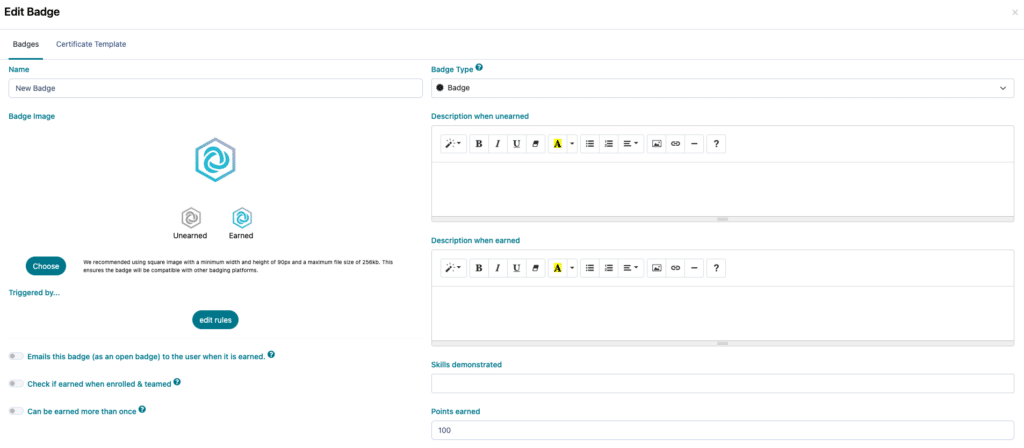Click eraser icon in earned description toolbar

[x=535, y=268]
